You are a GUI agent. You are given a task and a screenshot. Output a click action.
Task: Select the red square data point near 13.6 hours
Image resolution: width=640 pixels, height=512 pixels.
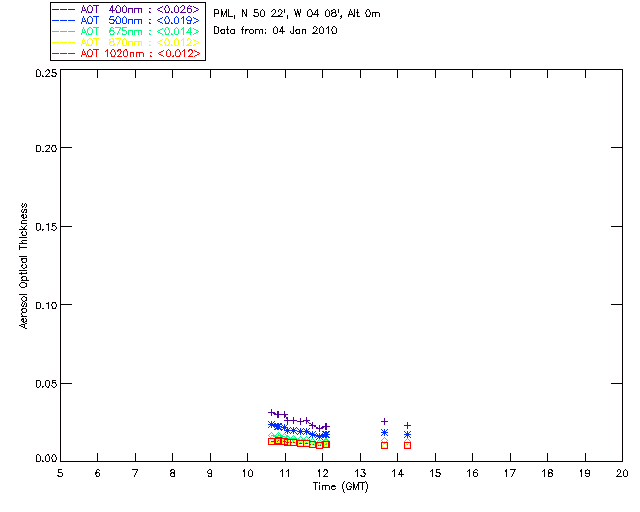coord(384,445)
